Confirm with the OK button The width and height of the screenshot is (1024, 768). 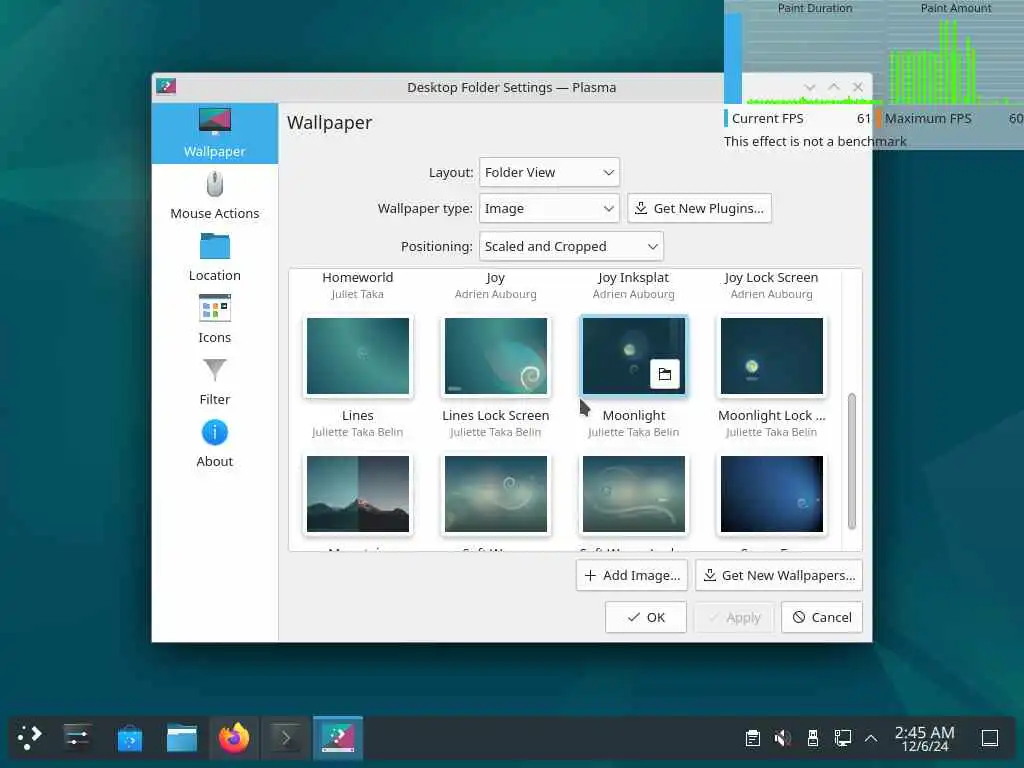(x=645, y=617)
